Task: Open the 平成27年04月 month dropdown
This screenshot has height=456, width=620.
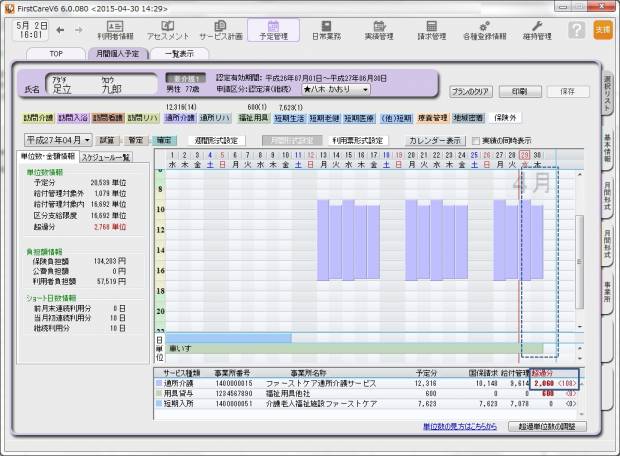Action: click(x=57, y=141)
